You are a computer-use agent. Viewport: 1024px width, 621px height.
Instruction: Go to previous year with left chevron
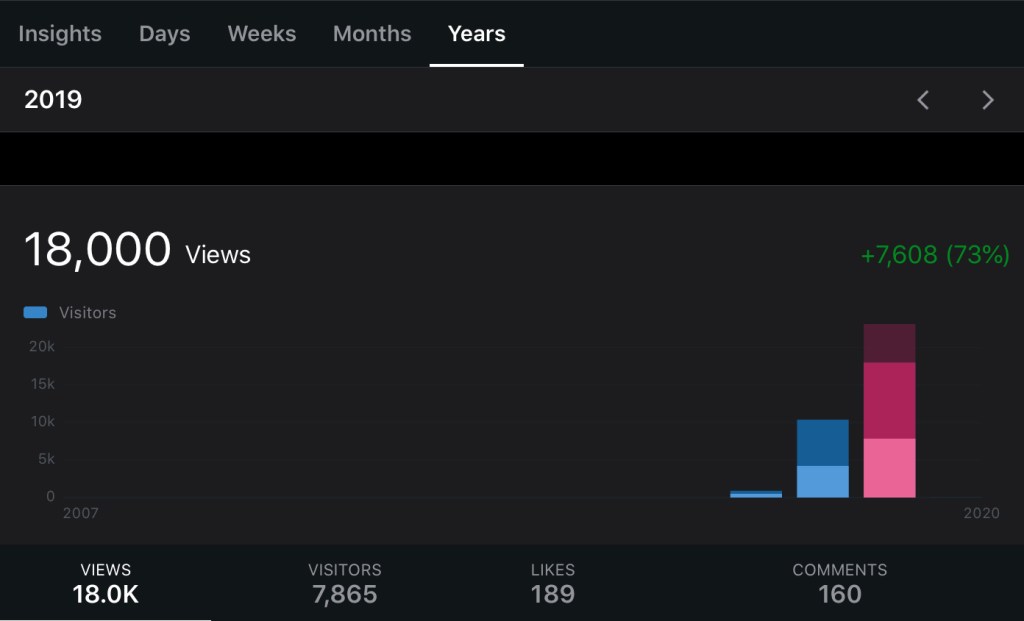click(923, 100)
